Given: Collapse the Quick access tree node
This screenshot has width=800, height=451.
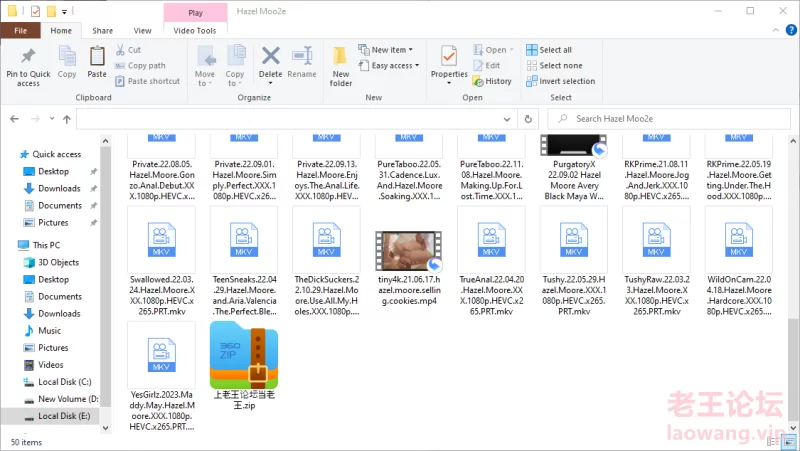Looking at the screenshot, I should [x=11, y=154].
